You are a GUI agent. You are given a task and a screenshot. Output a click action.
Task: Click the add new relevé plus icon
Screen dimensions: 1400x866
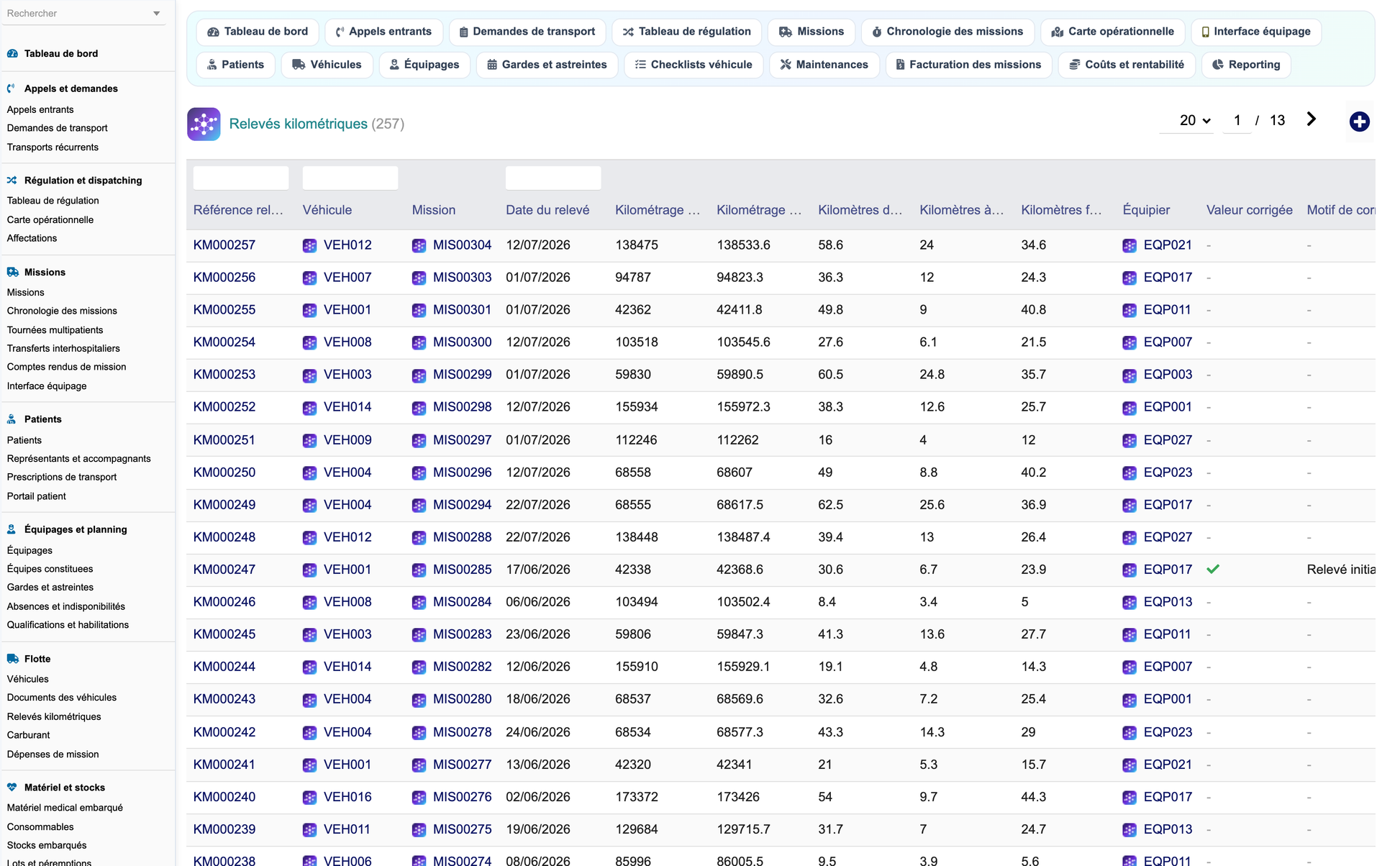tap(1358, 122)
